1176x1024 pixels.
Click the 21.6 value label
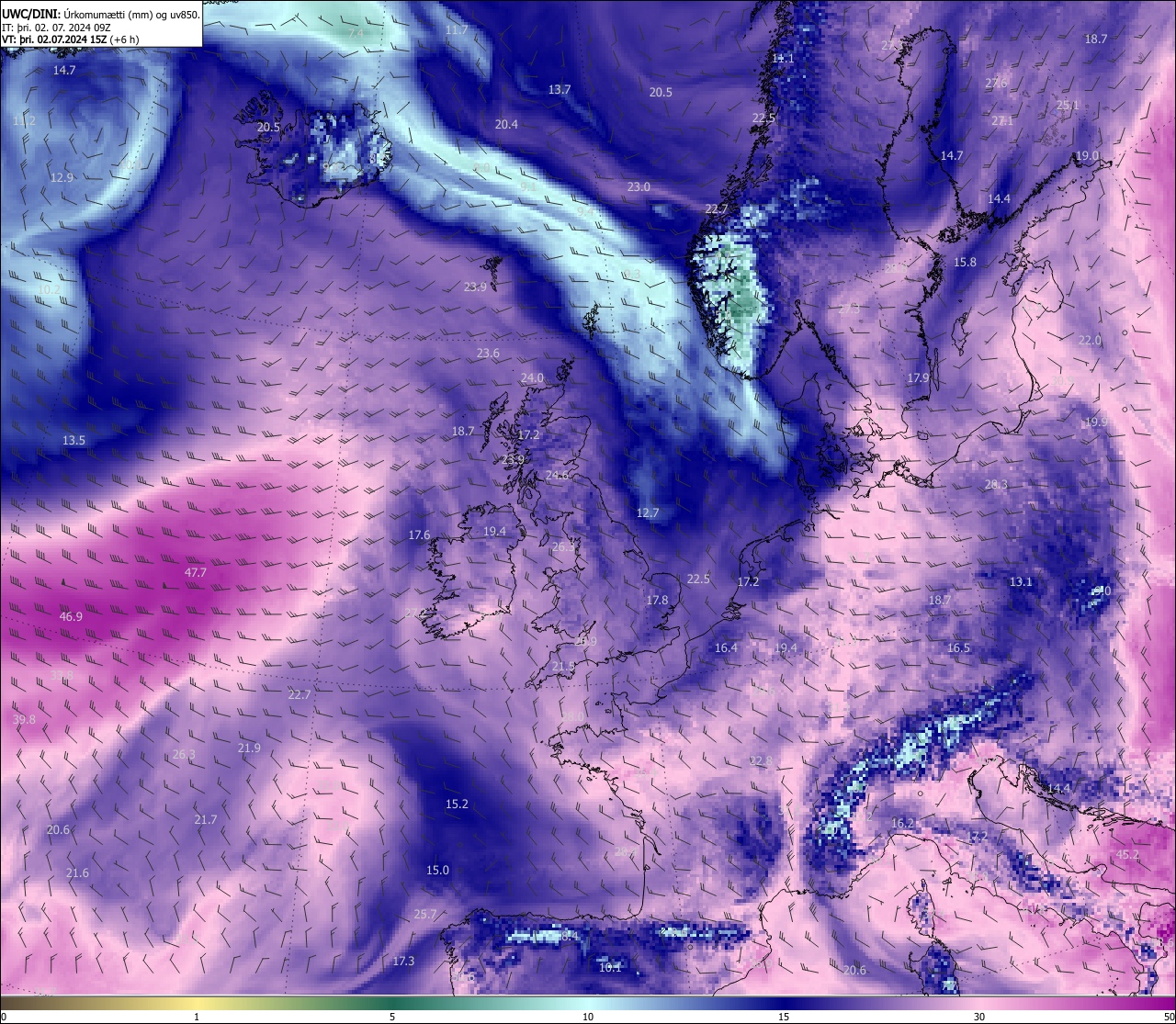[x=77, y=872]
